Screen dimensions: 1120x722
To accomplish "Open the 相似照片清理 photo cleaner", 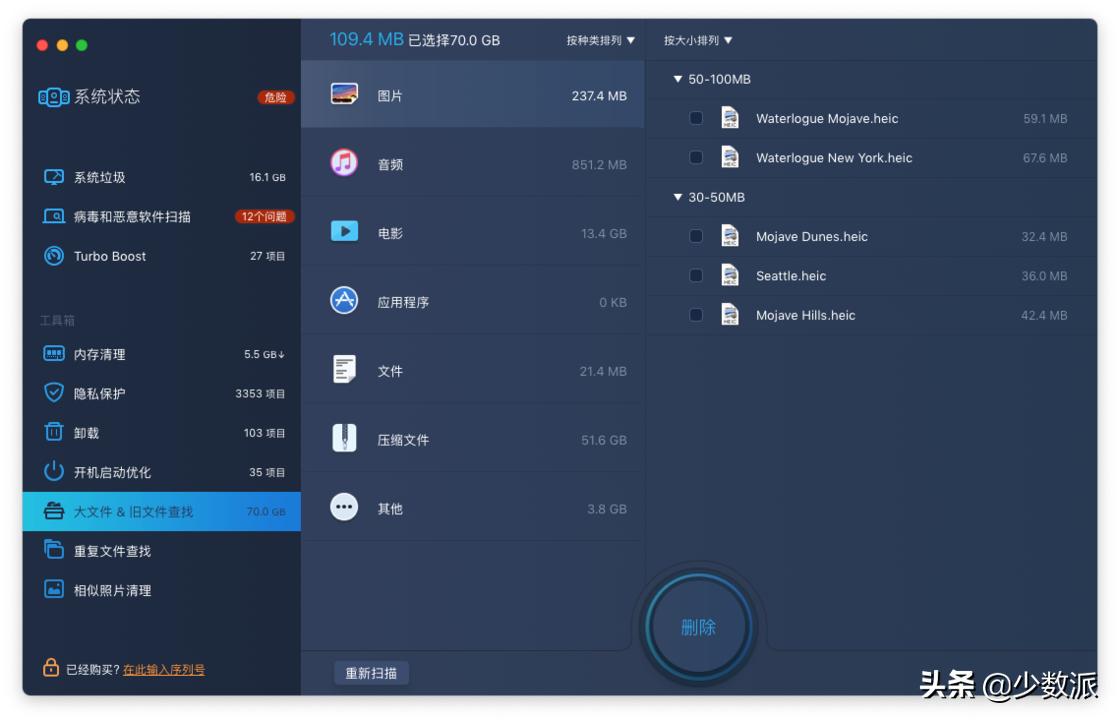I will coord(109,589).
